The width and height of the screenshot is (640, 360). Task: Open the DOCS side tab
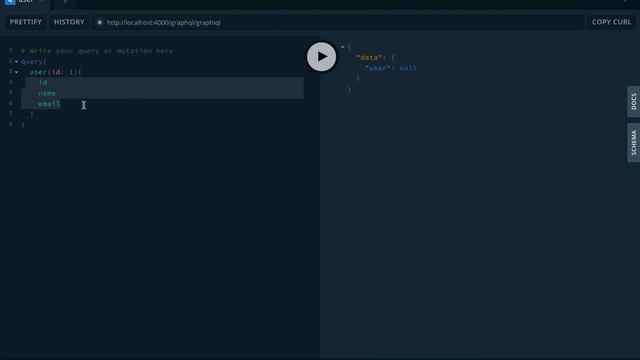point(633,102)
